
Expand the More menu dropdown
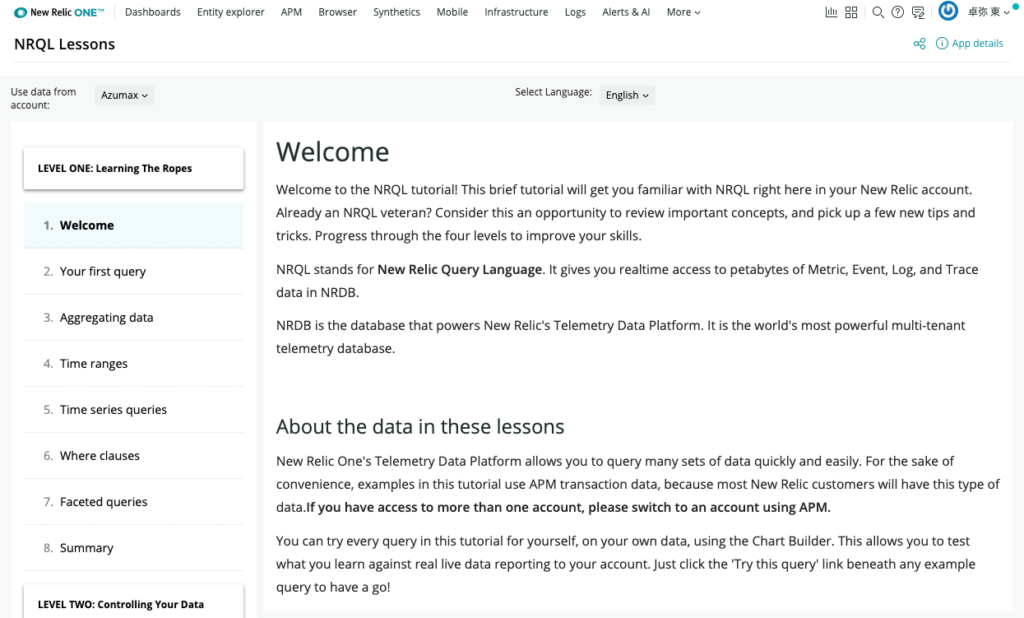tap(683, 12)
